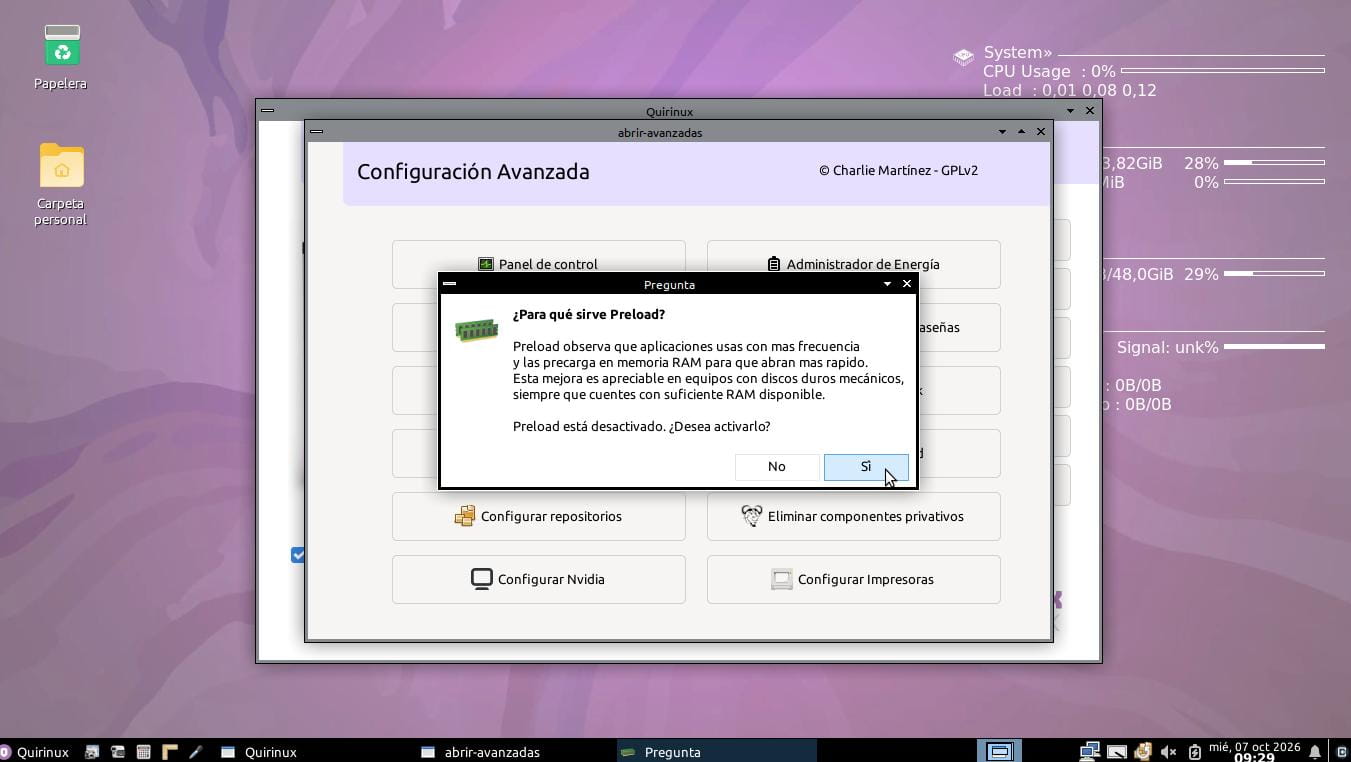Click the Charlie Martínez - GPLv2 text
Image resolution: width=1351 pixels, height=762 pixels.
point(898,170)
